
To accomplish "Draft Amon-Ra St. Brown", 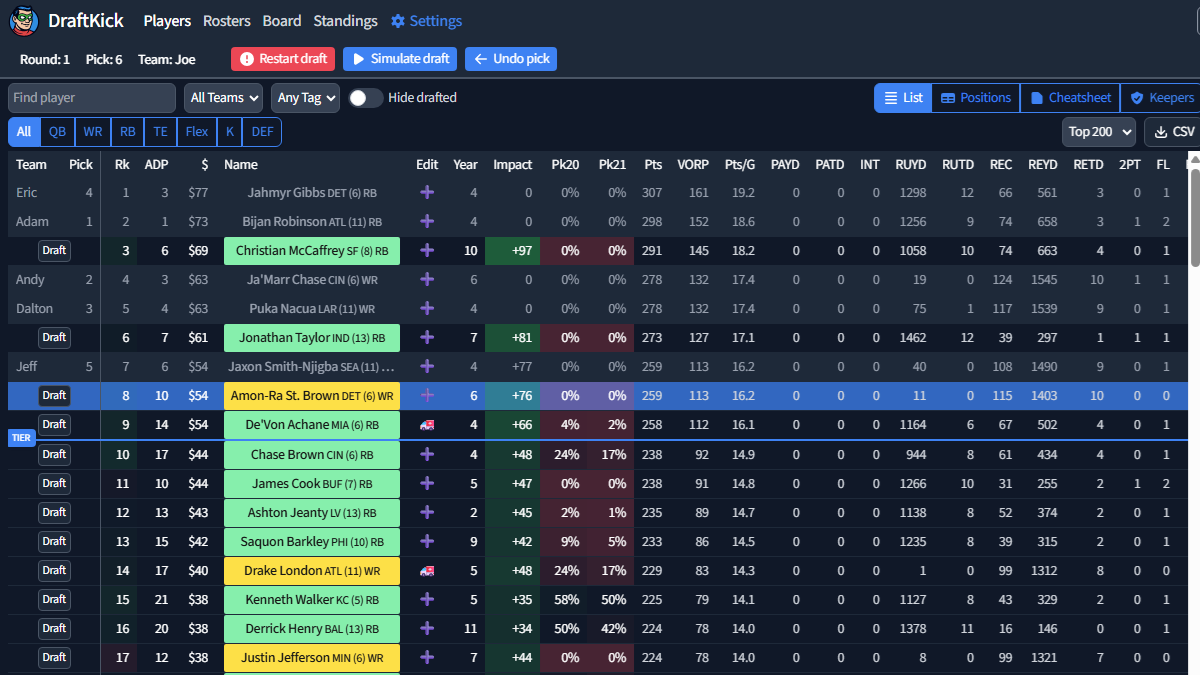I will click(54, 396).
